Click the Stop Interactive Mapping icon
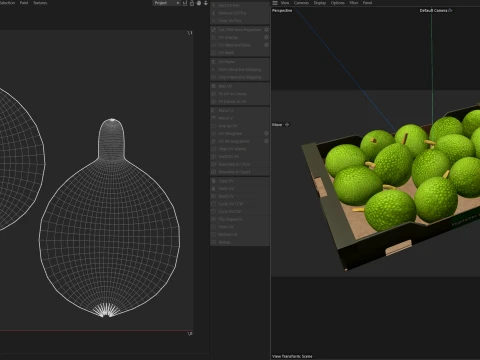 click(214, 77)
